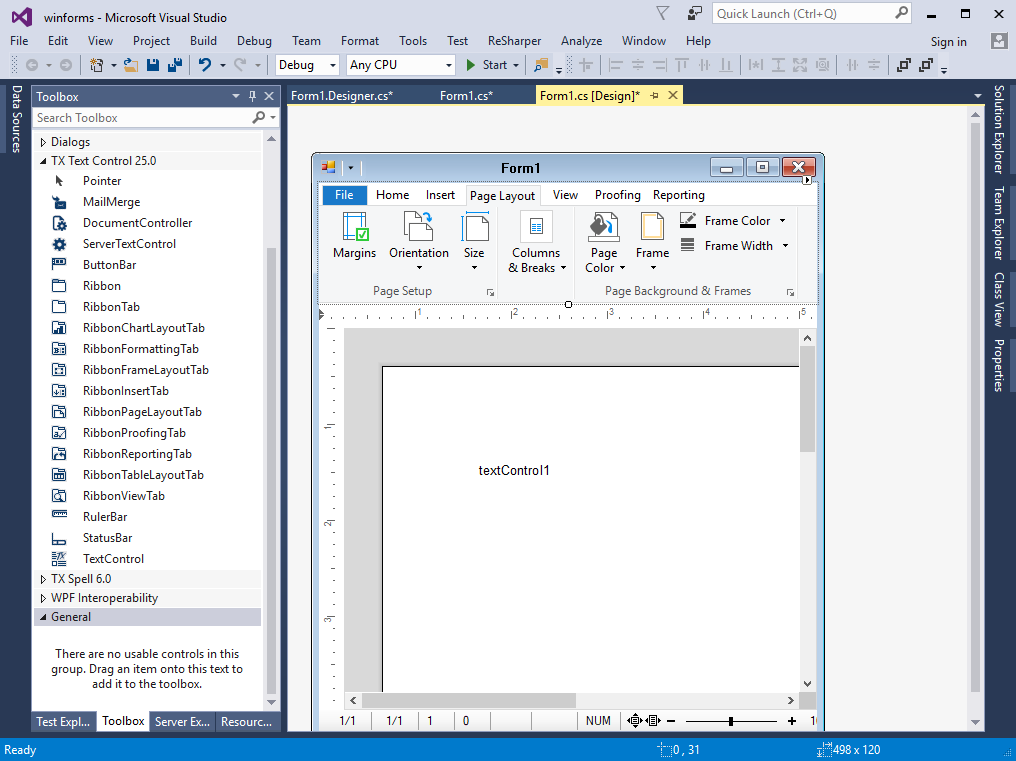Click the Margins icon in Page Setup
Image resolution: width=1016 pixels, height=761 pixels.
(354, 227)
